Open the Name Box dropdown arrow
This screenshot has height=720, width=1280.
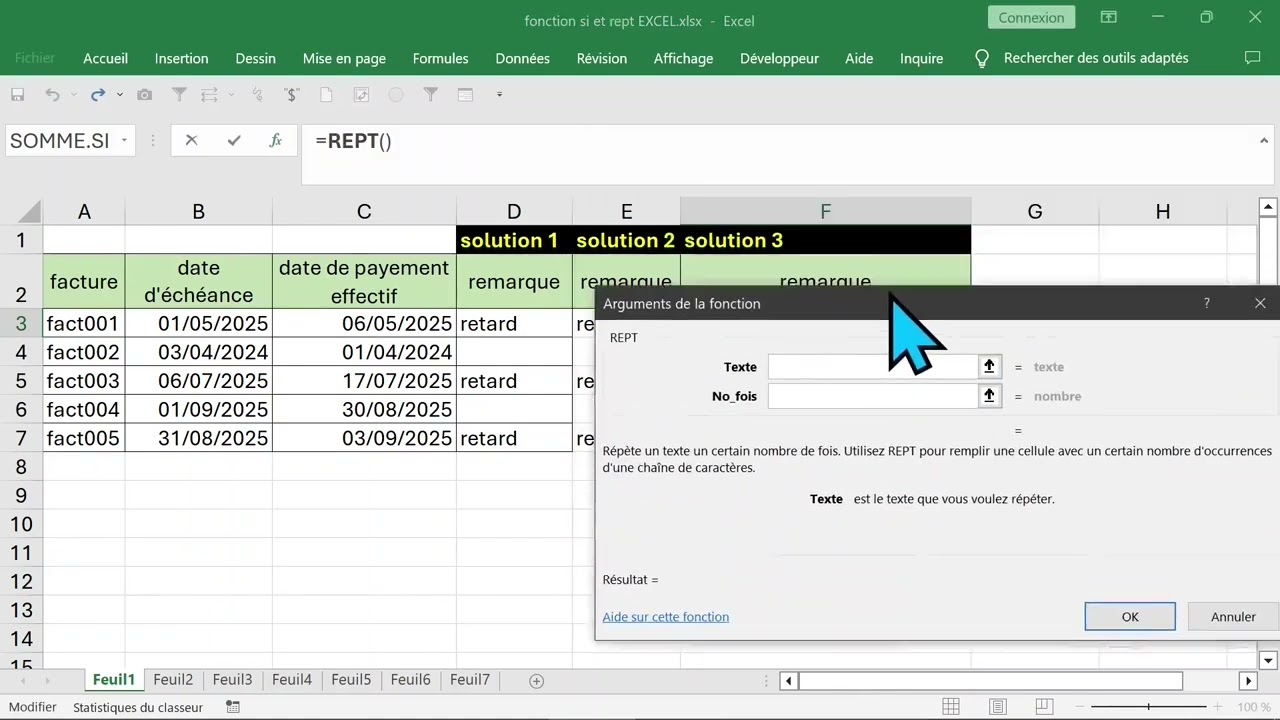pyautogui.click(x=125, y=141)
